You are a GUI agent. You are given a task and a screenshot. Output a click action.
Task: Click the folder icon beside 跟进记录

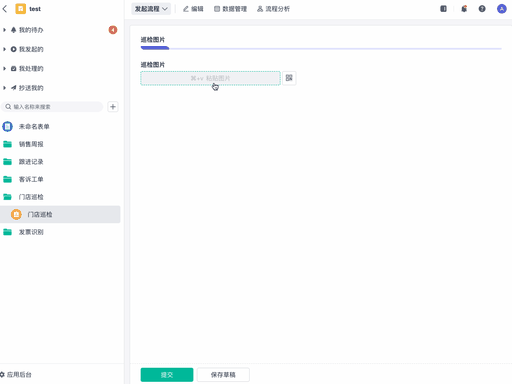[x=7, y=162]
